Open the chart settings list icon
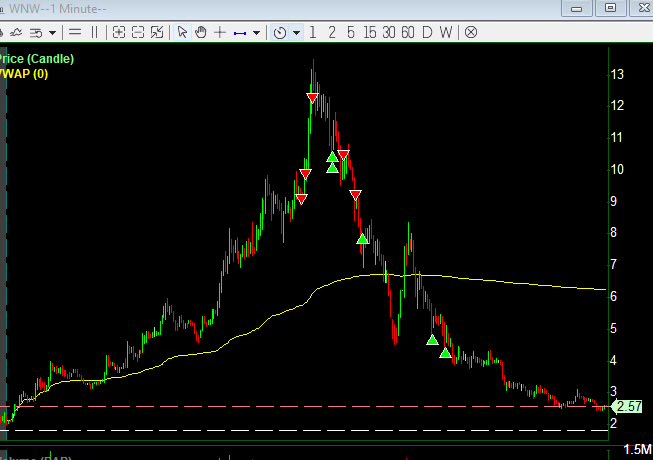This screenshot has width=653, height=460. click(36, 32)
